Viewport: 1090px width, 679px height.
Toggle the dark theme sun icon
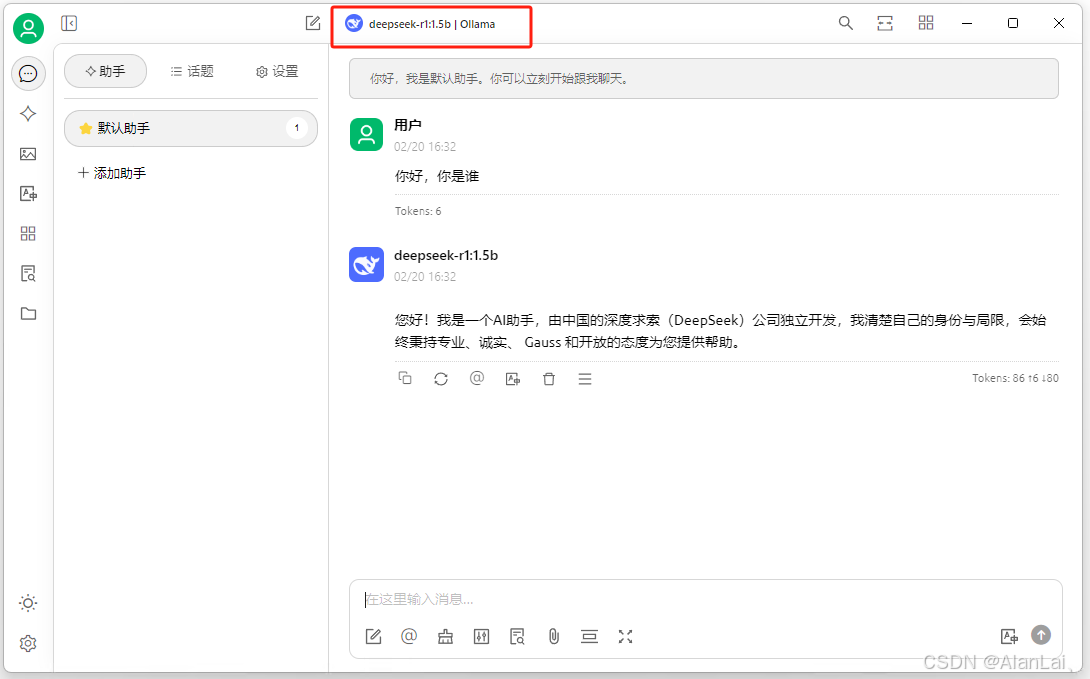point(28,602)
